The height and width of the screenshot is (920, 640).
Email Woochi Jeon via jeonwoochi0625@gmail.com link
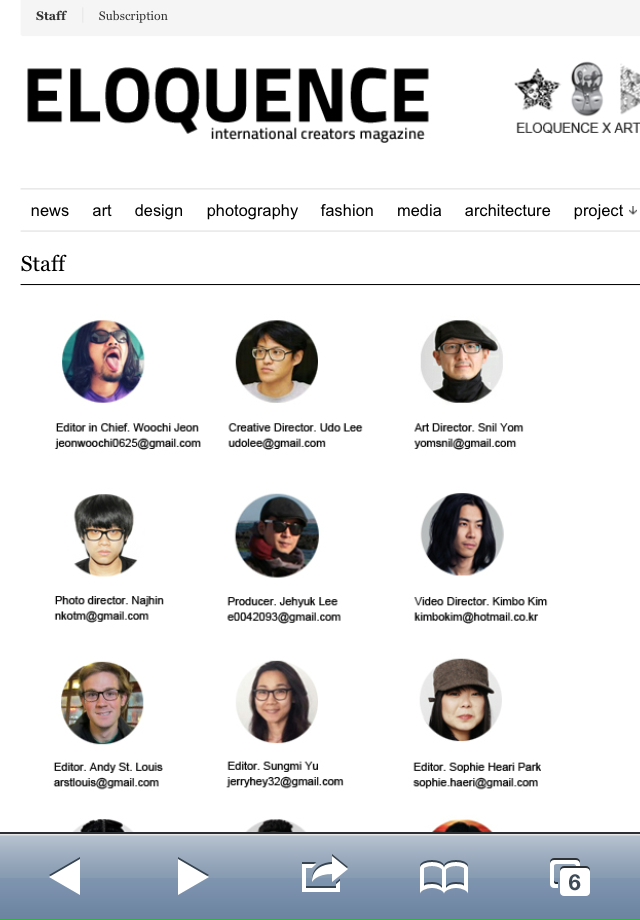click(x=128, y=443)
